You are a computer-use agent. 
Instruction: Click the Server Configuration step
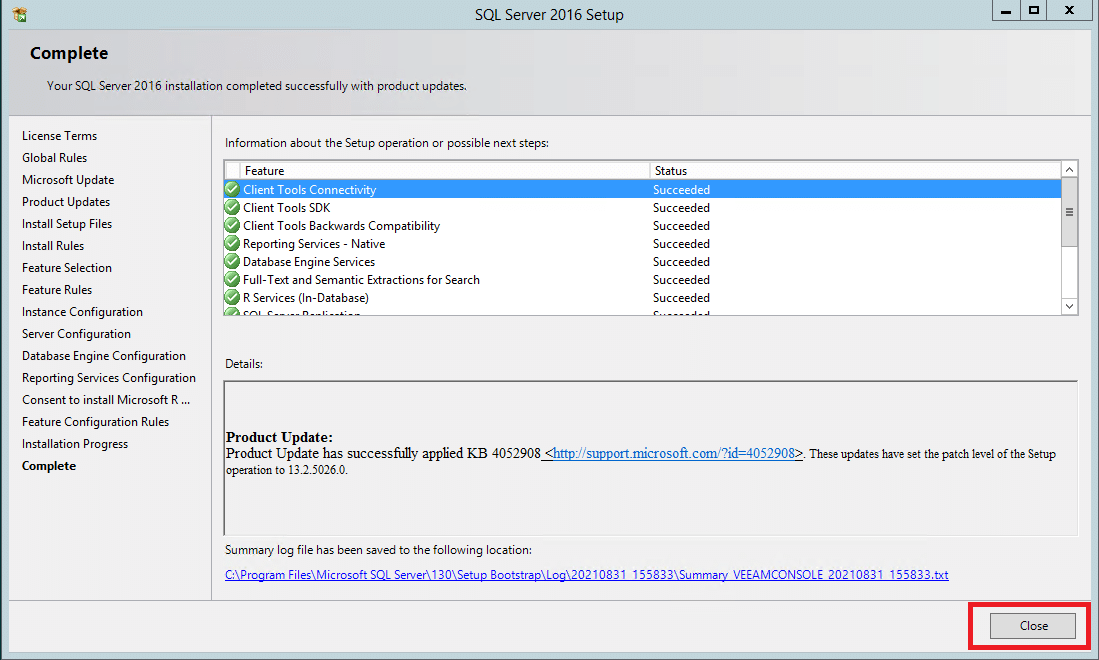(76, 334)
